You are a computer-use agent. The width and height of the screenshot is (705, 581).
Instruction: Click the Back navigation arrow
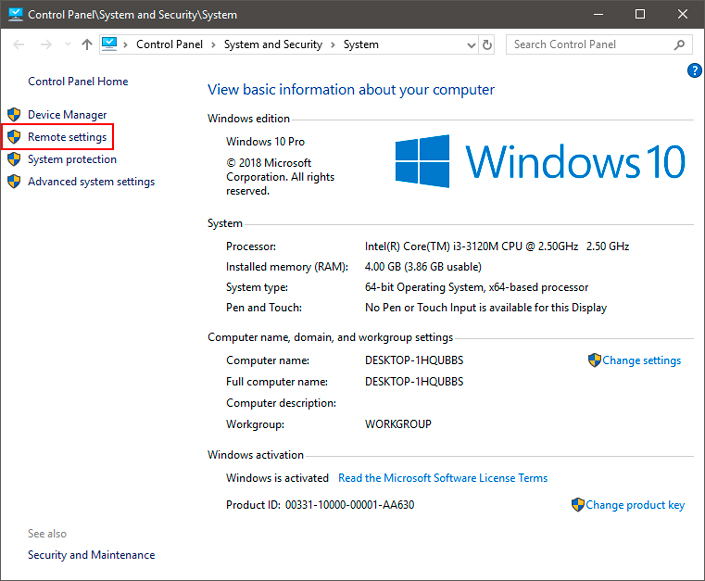[18, 45]
